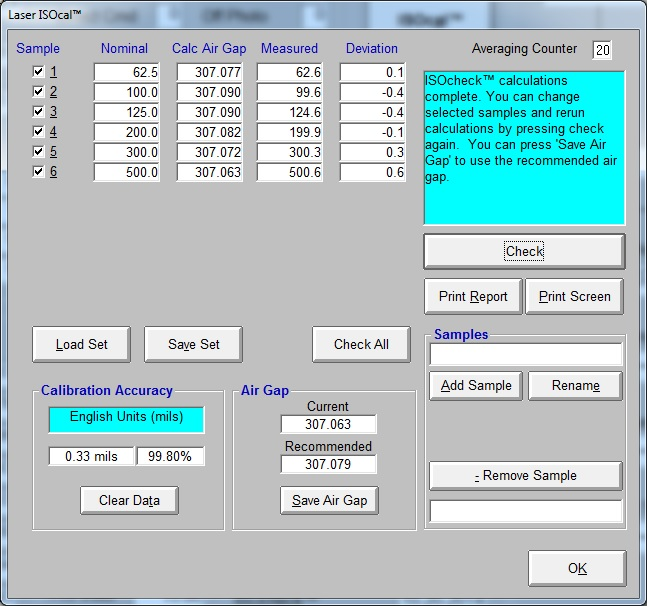Click the Save Air Gap button
This screenshot has width=647, height=606.
tap(329, 500)
